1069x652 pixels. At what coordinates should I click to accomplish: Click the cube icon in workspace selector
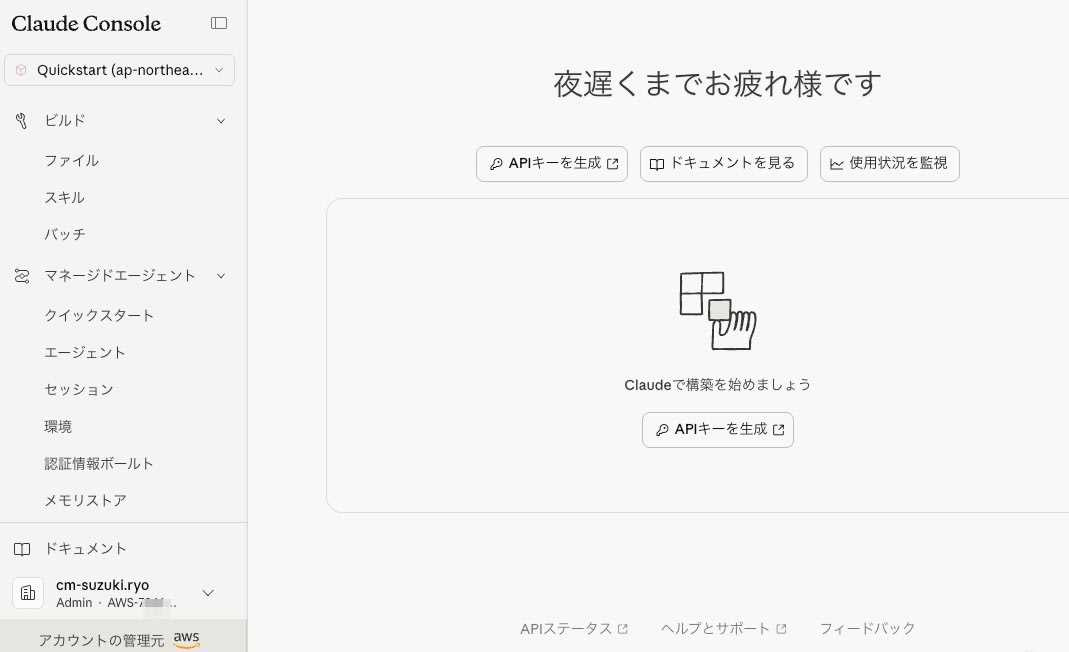coord(21,70)
